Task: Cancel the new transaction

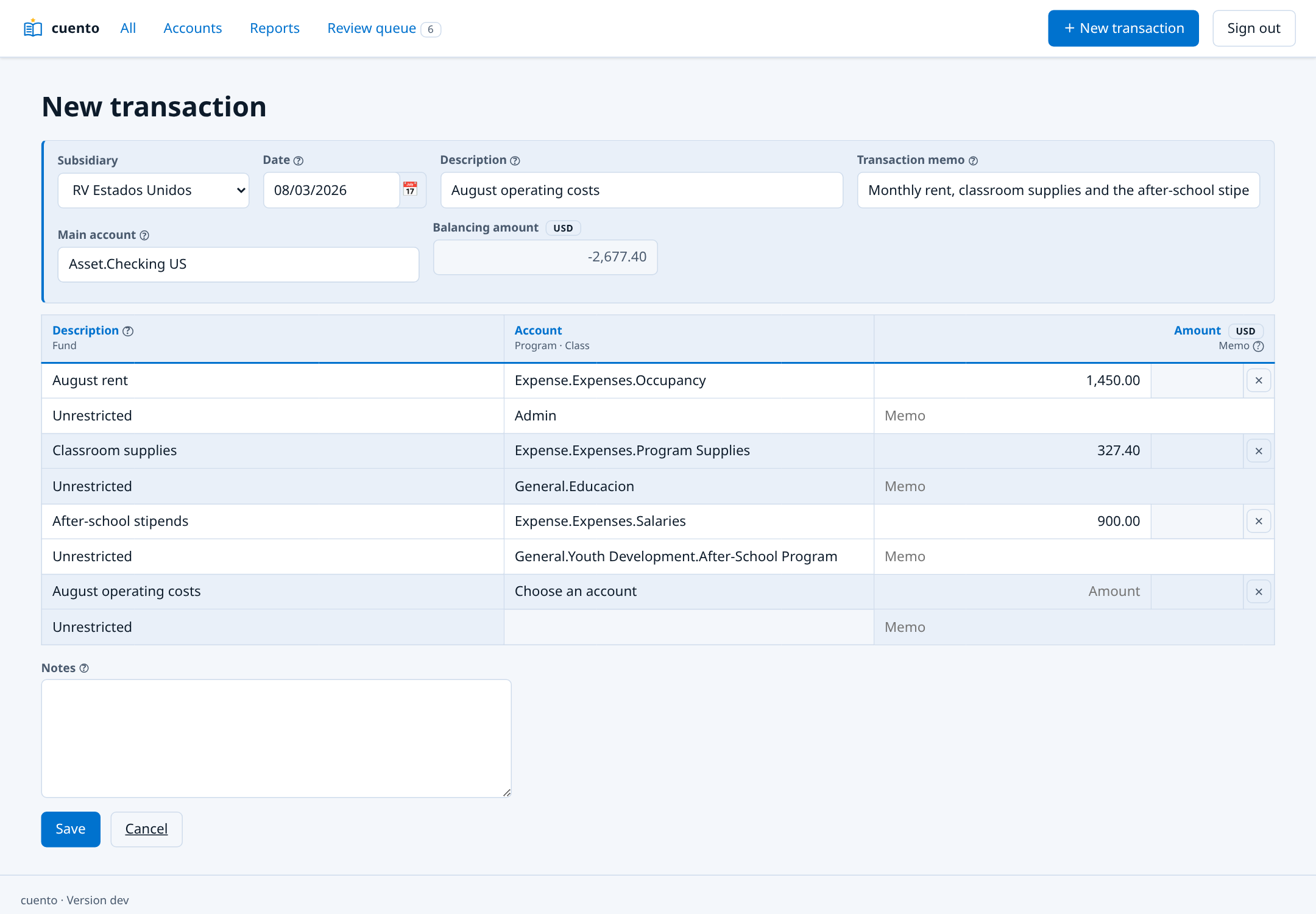Action: [146, 829]
